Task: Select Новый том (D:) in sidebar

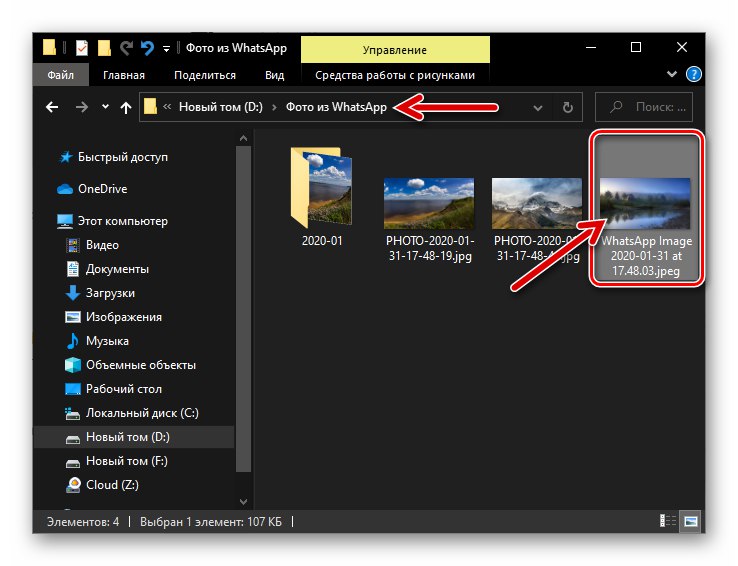Action: [x=134, y=437]
